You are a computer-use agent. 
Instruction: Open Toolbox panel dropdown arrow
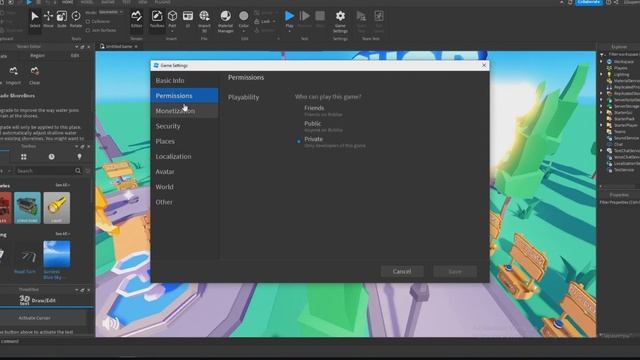click(x=77, y=146)
